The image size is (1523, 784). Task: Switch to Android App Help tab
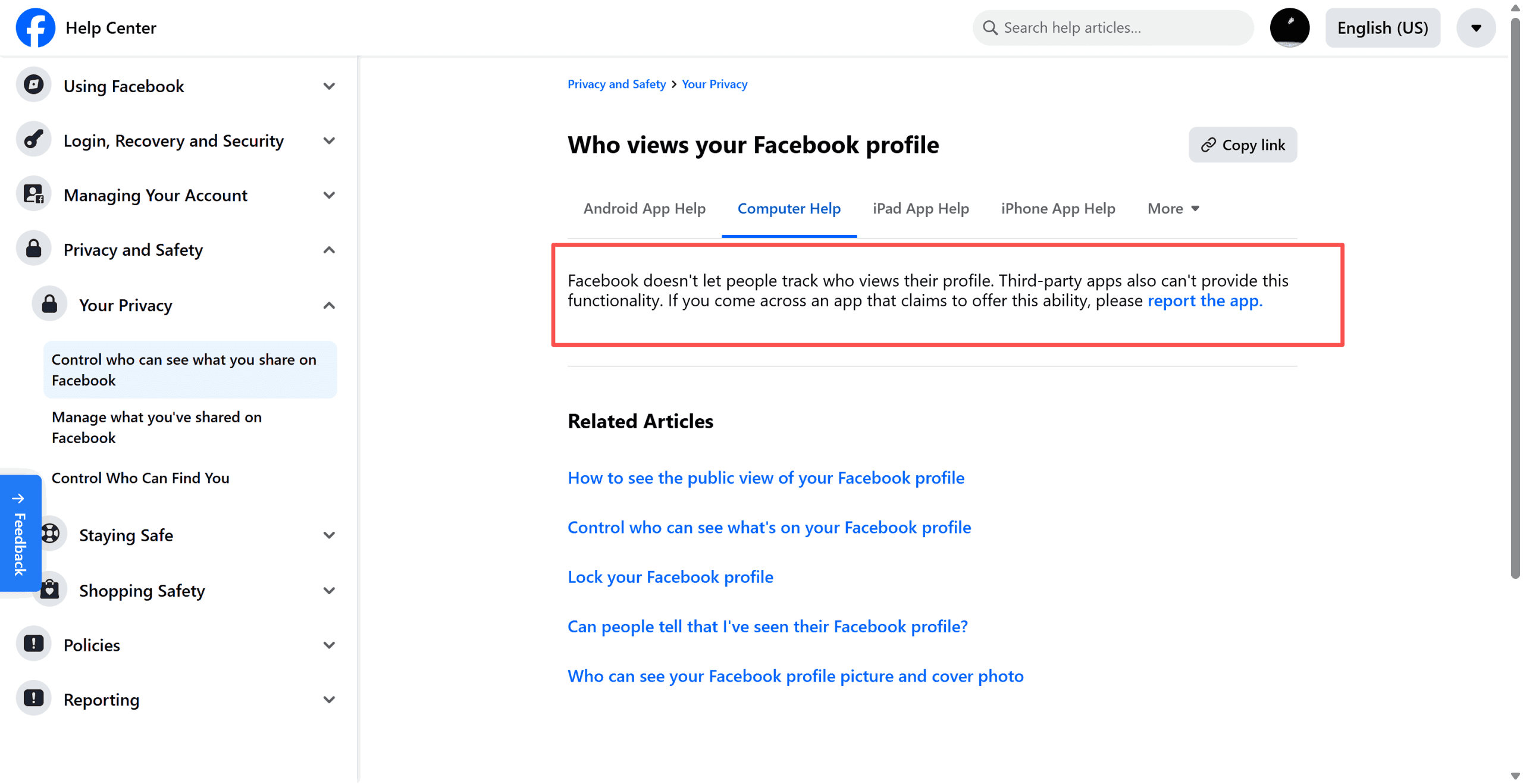pos(644,208)
